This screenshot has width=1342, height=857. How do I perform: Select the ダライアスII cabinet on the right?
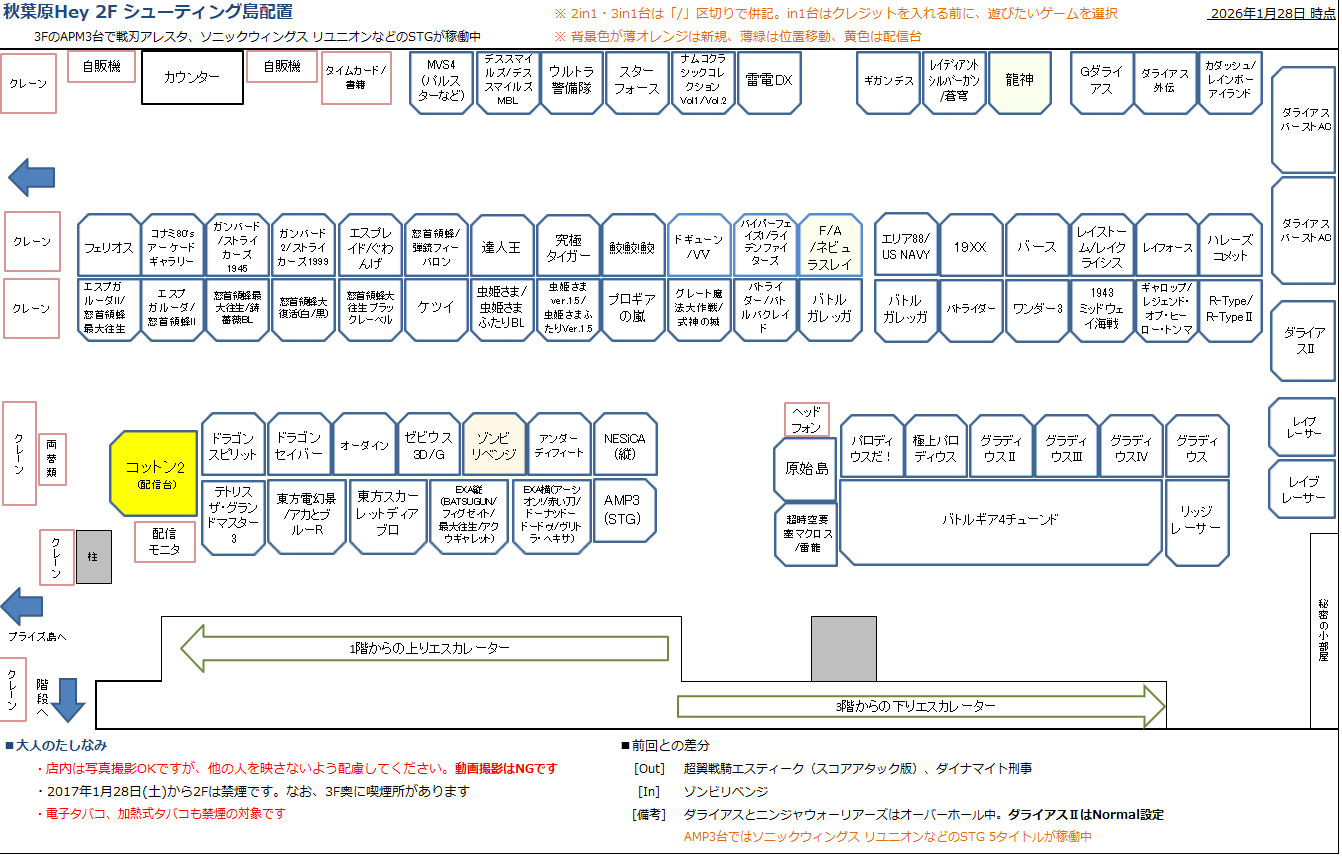(x=1303, y=341)
